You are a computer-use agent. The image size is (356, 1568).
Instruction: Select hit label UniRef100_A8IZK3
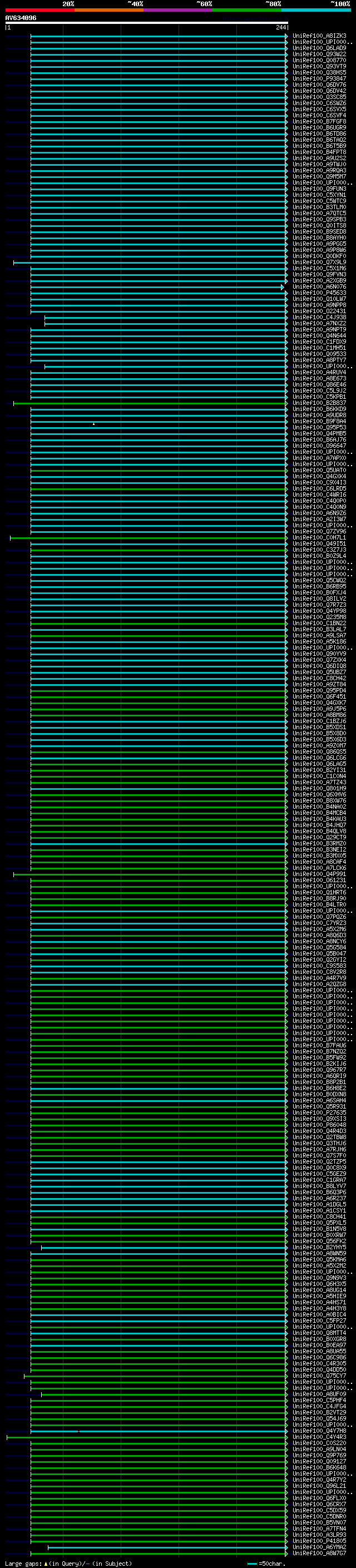pyautogui.click(x=319, y=36)
